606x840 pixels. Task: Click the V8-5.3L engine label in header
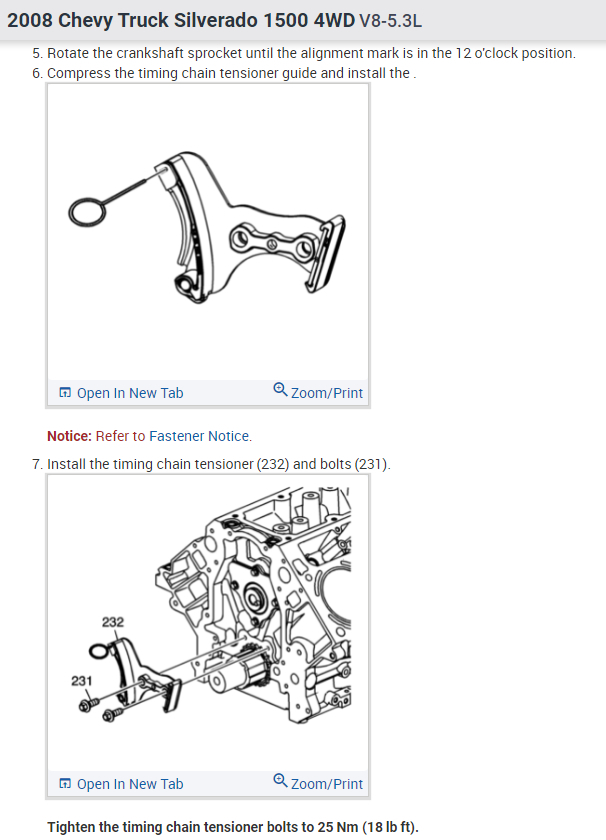click(390, 21)
